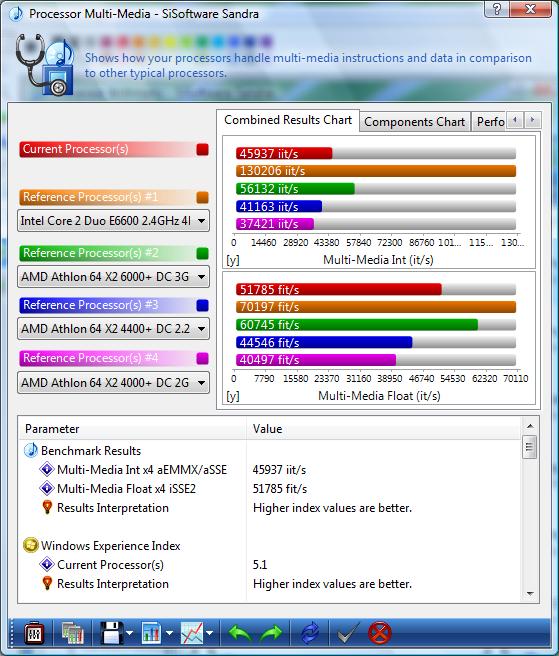The height and width of the screenshot is (656, 559).
Task: Click the Value column header
Action: (x=384, y=429)
